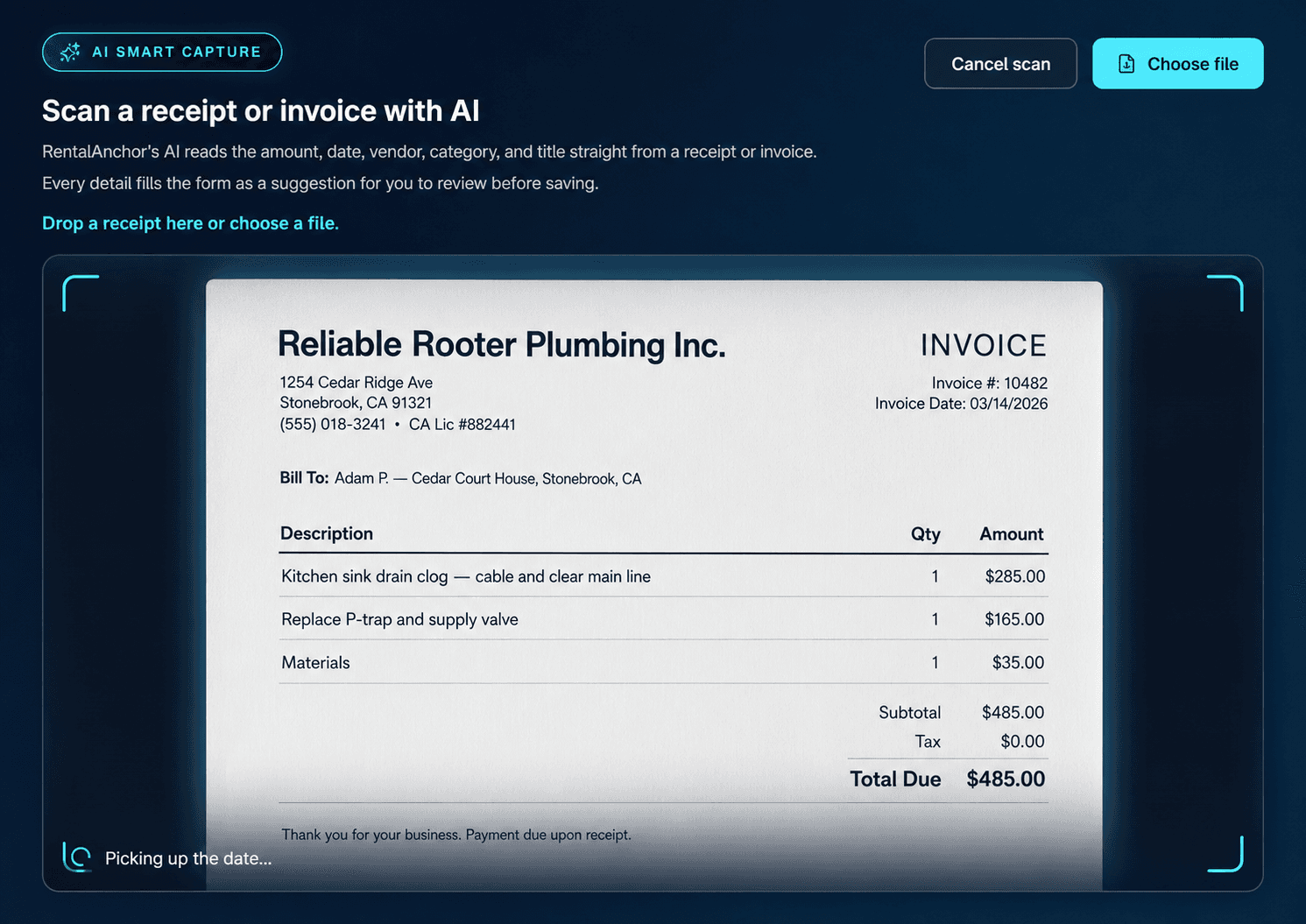
Task: Click the '$0.00' tax amount
Action: pyautogui.click(x=1022, y=742)
